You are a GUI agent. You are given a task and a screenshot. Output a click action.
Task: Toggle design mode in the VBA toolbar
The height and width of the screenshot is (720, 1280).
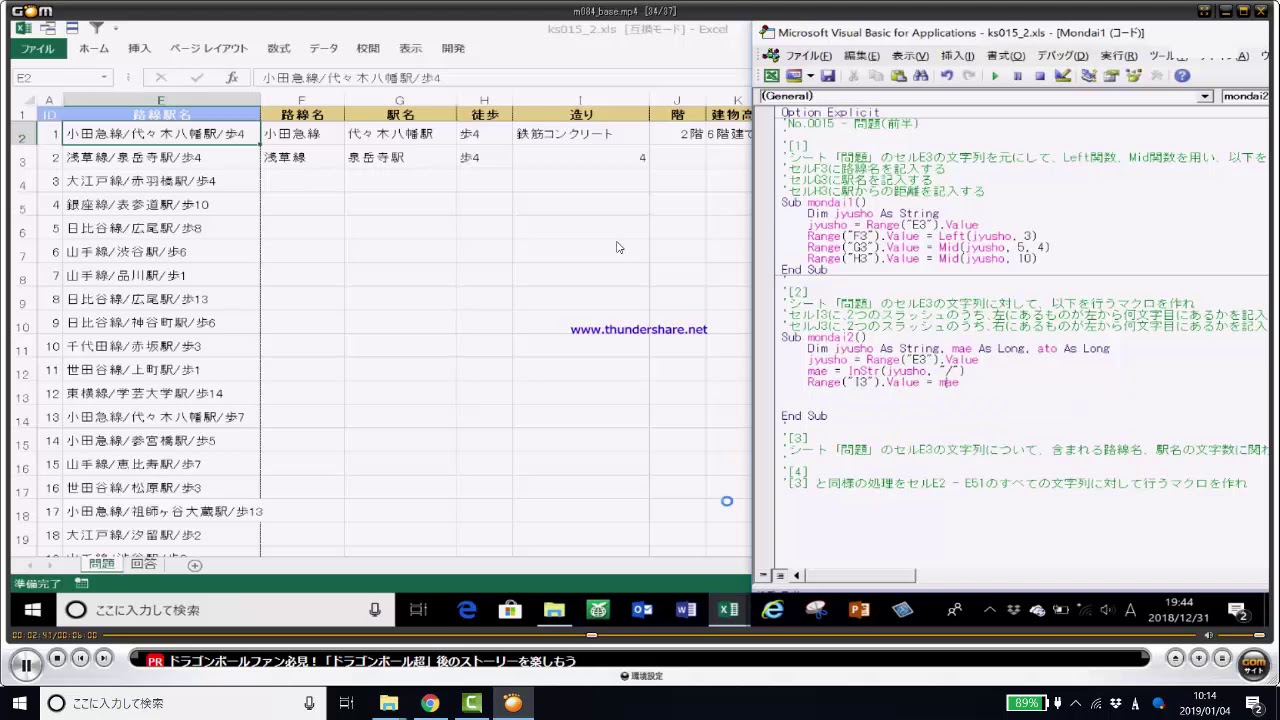[x=1063, y=76]
